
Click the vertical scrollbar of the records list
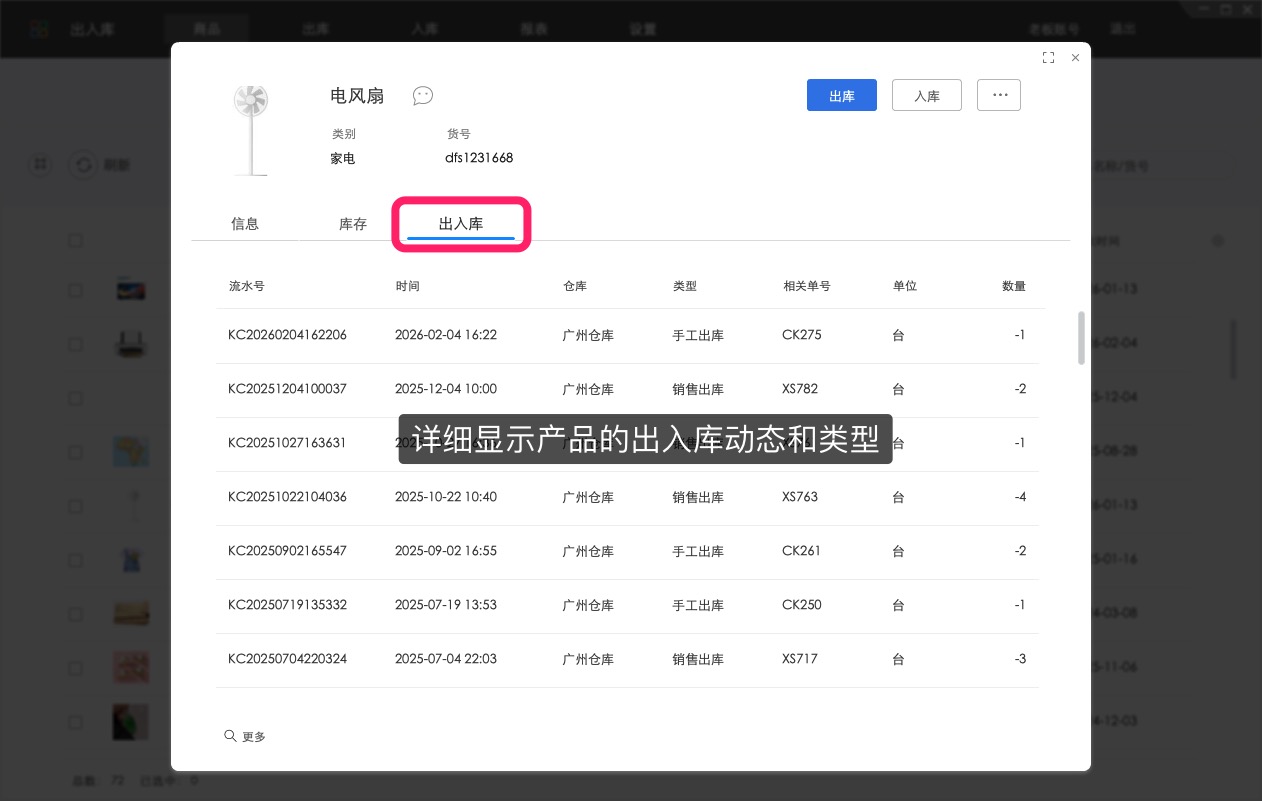[1081, 340]
